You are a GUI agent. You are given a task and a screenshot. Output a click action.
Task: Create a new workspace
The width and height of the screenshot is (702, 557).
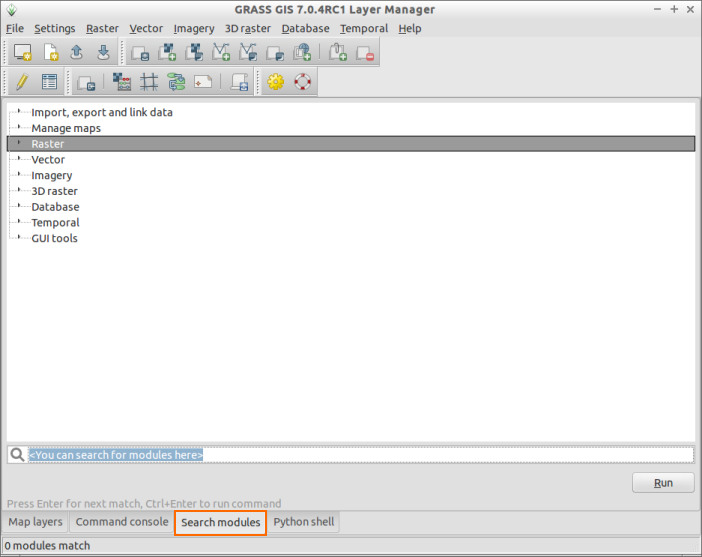(x=51, y=52)
